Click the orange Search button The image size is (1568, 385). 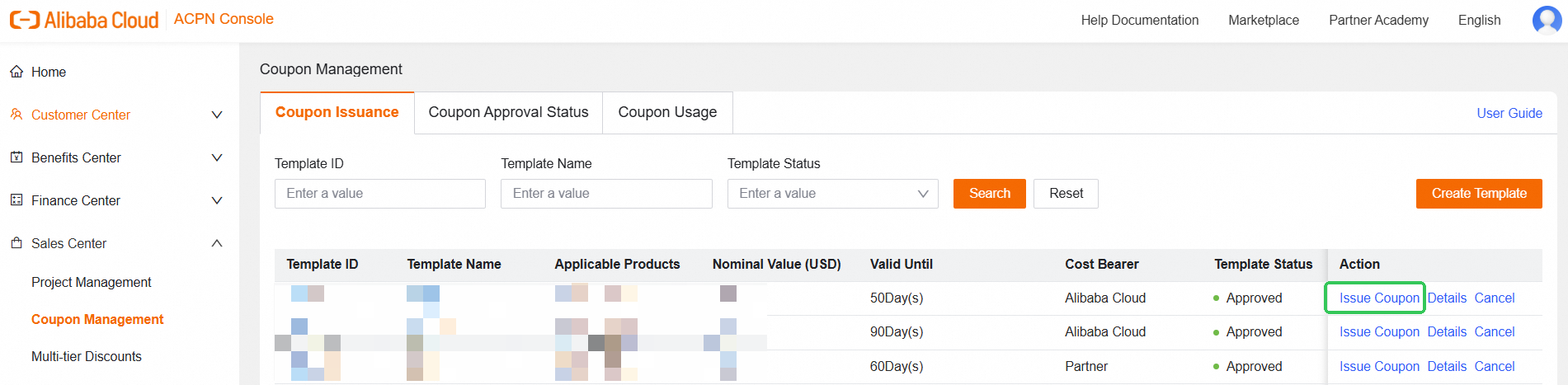989,194
